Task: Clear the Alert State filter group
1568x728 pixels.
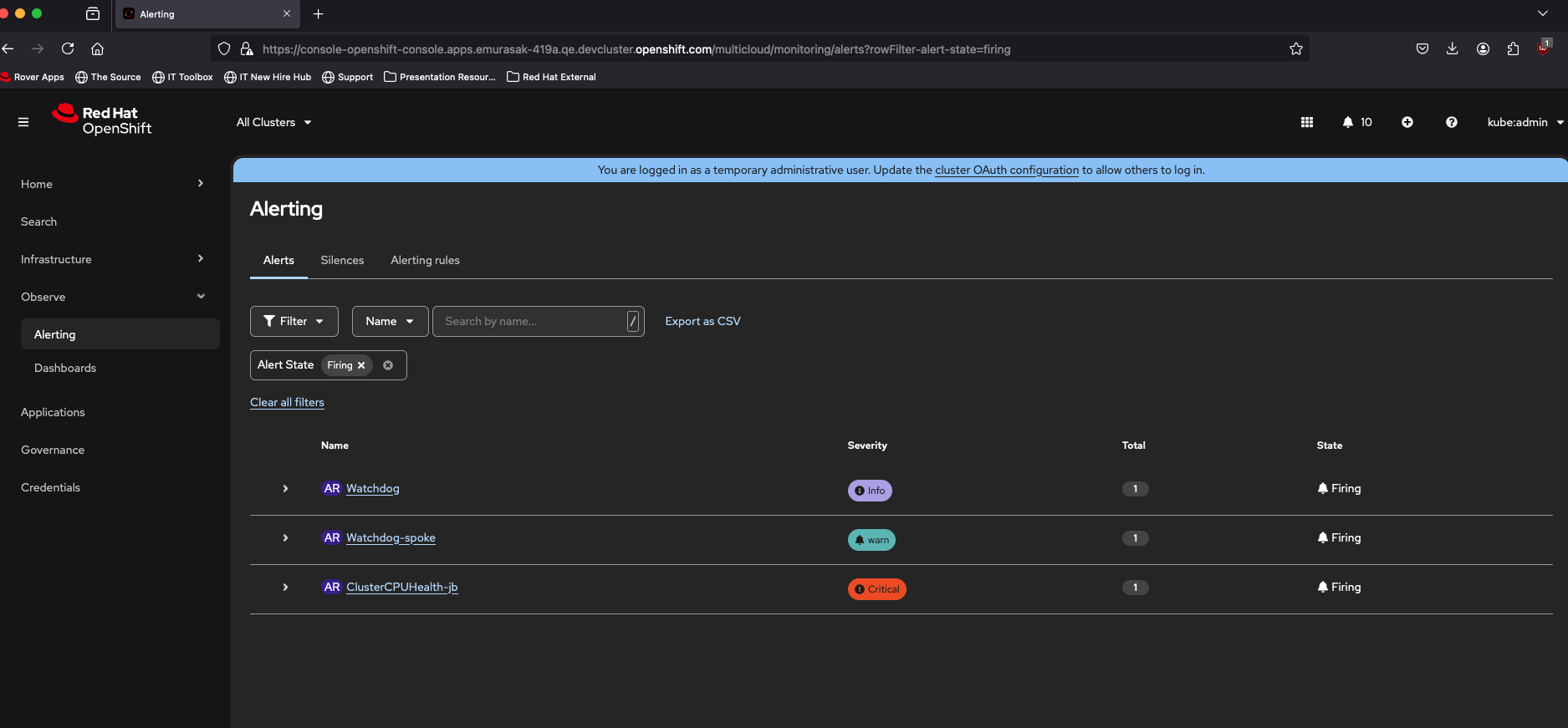Action: (x=388, y=365)
